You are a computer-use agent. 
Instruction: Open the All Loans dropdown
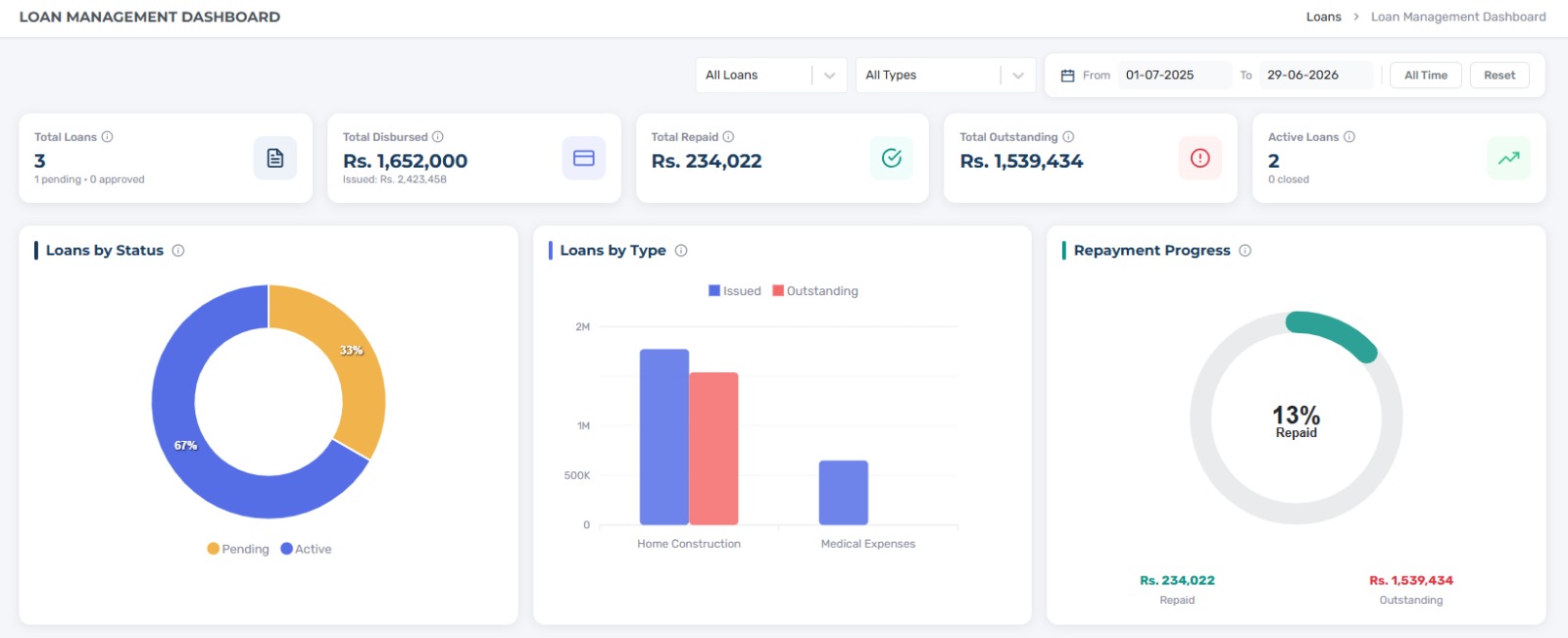[771, 75]
